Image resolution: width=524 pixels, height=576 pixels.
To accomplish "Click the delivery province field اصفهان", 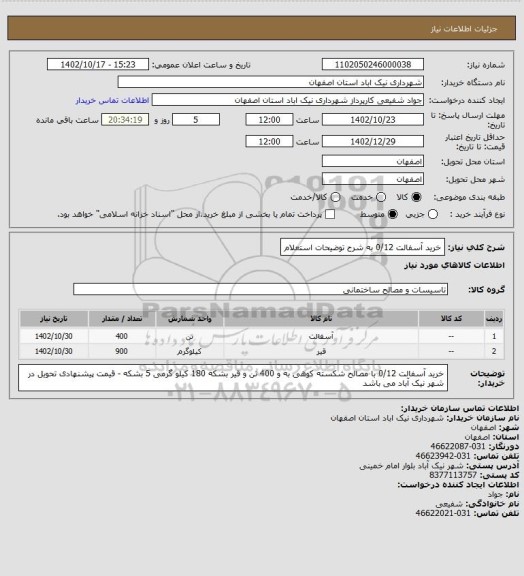I will click(x=373, y=161).
